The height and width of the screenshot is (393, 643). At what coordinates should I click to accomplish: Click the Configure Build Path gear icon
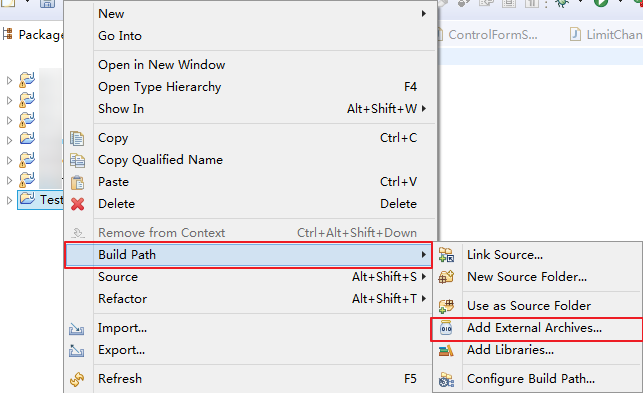pyautogui.click(x=446, y=379)
